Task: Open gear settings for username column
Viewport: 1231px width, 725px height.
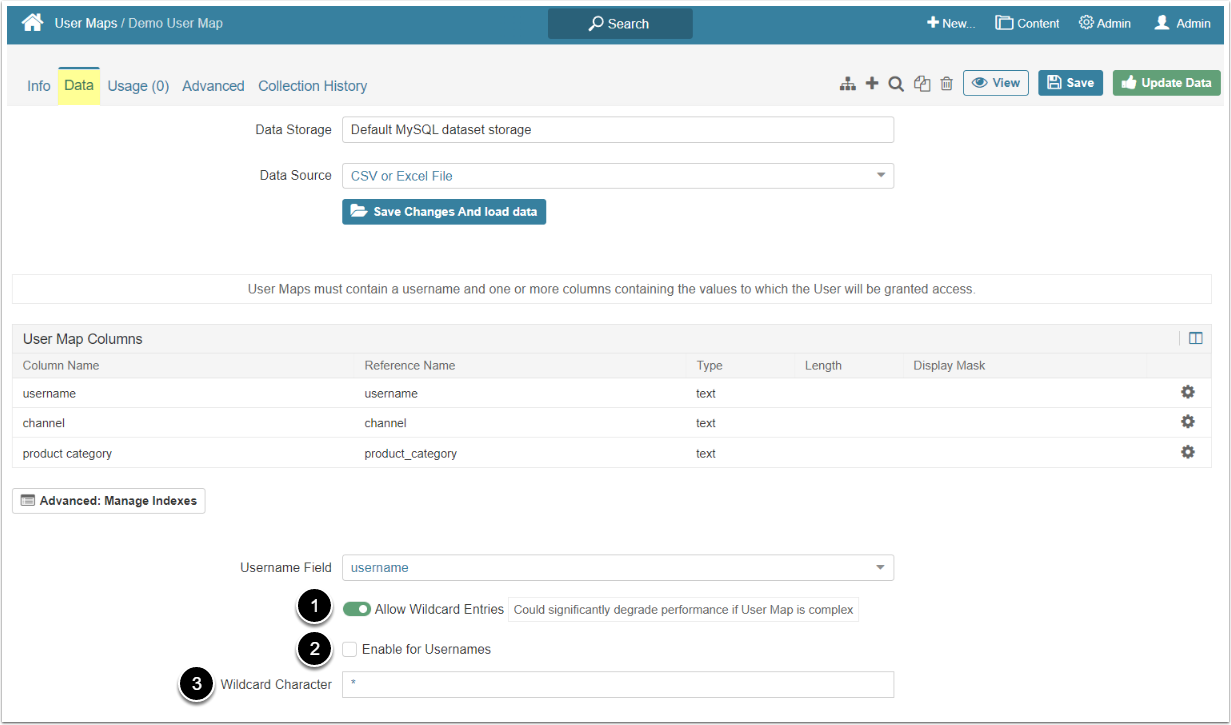Action: tap(1187, 393)
